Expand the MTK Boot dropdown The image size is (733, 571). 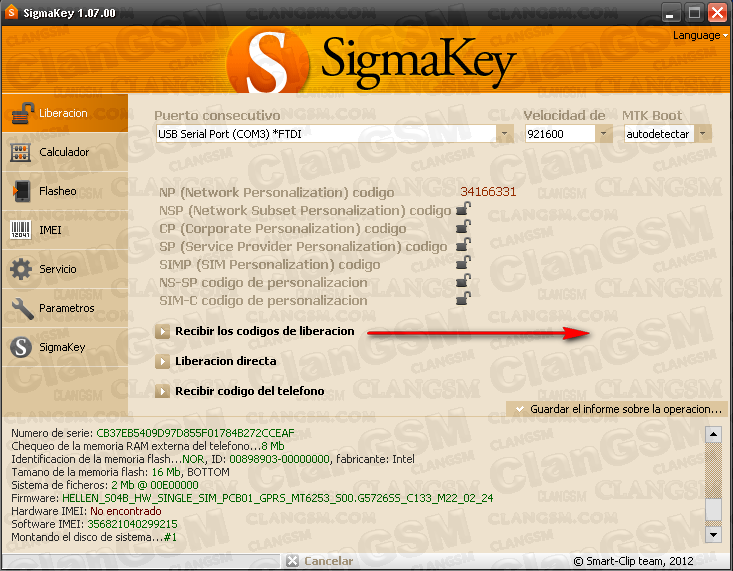tap(703, 134)
